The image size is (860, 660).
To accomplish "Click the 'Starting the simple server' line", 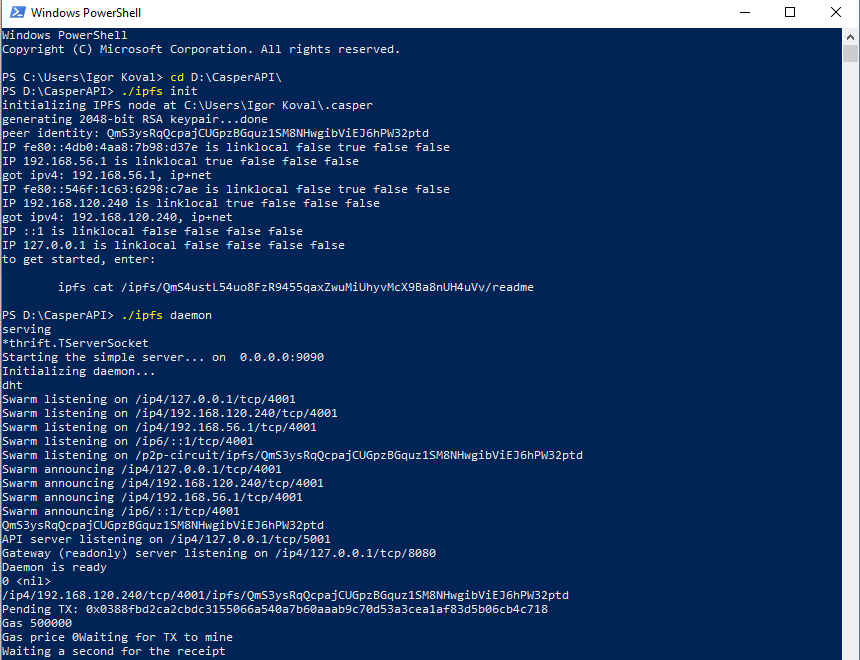I will point(163,357).
